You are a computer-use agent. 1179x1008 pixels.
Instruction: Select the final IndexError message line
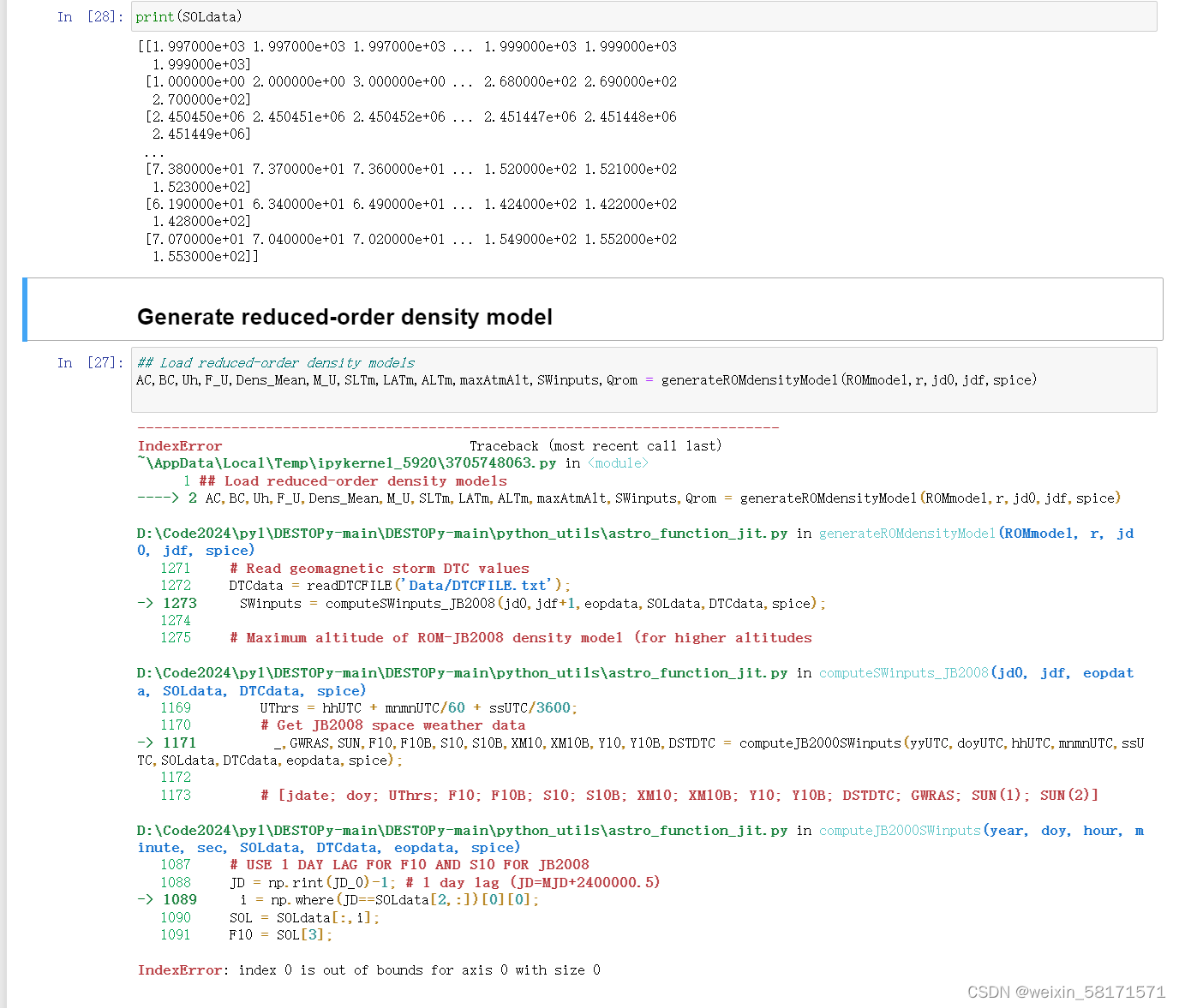coord(368,969)
